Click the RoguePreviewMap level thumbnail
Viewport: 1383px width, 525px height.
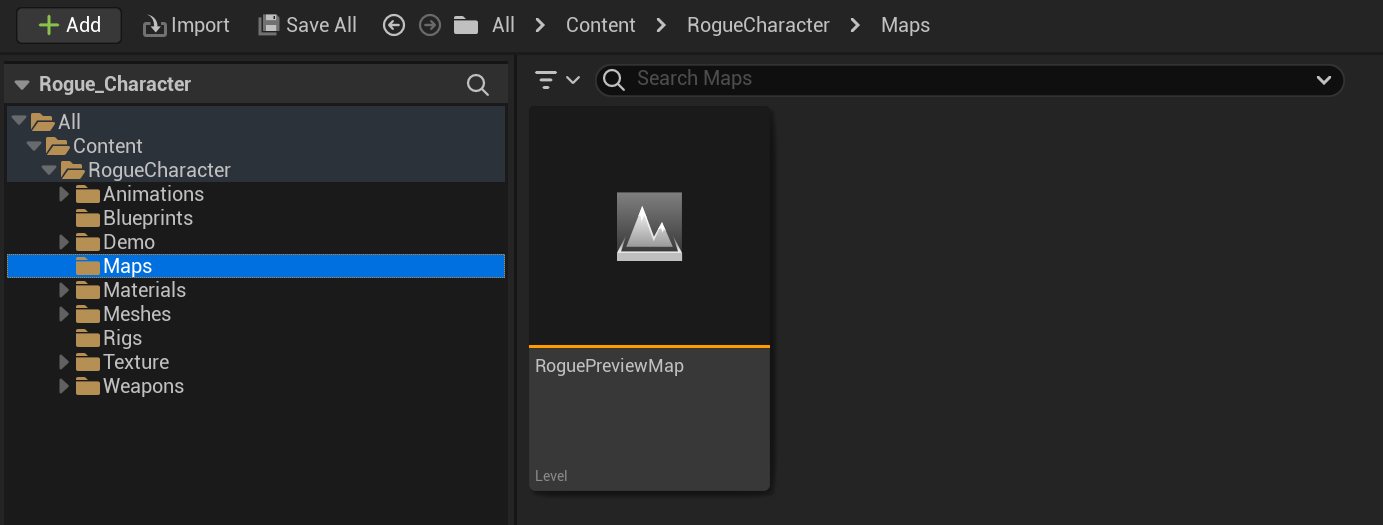(x=649, y=226)
